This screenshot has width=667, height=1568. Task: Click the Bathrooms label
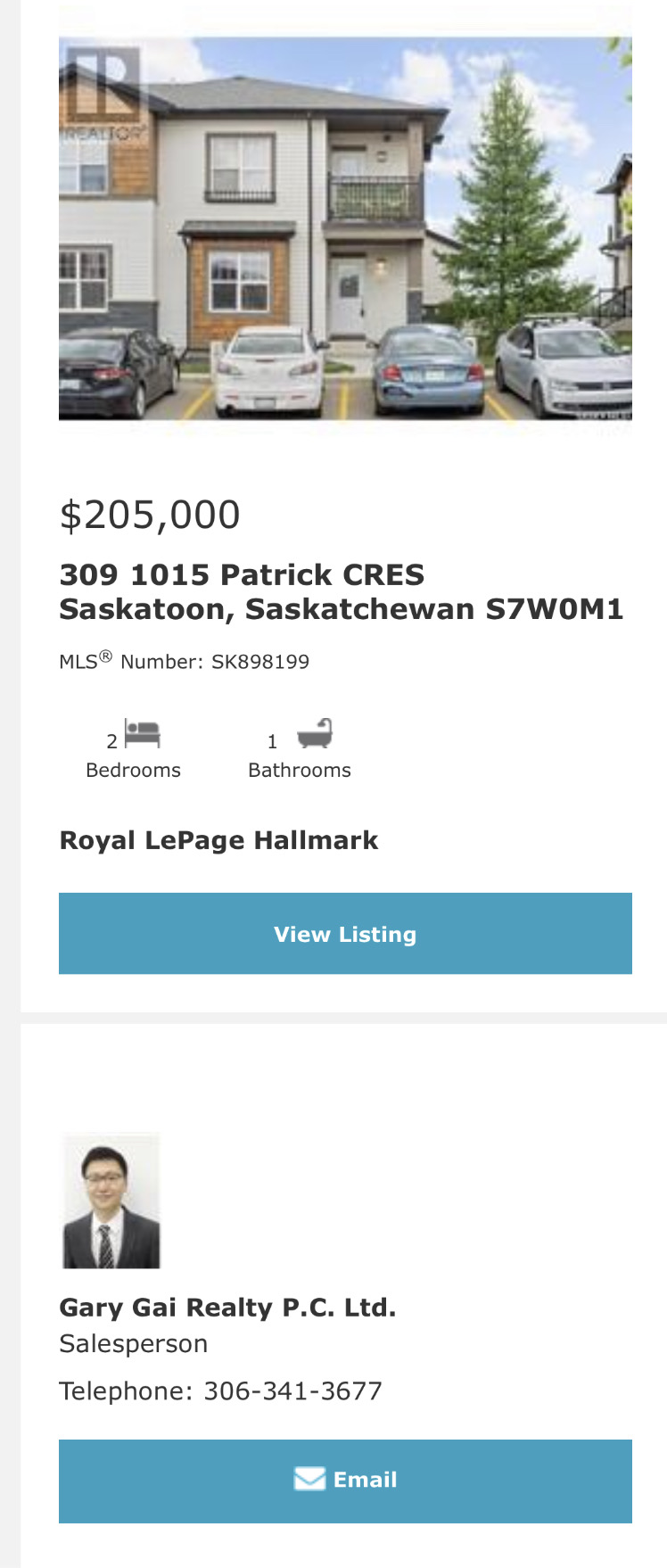(299, 770)
